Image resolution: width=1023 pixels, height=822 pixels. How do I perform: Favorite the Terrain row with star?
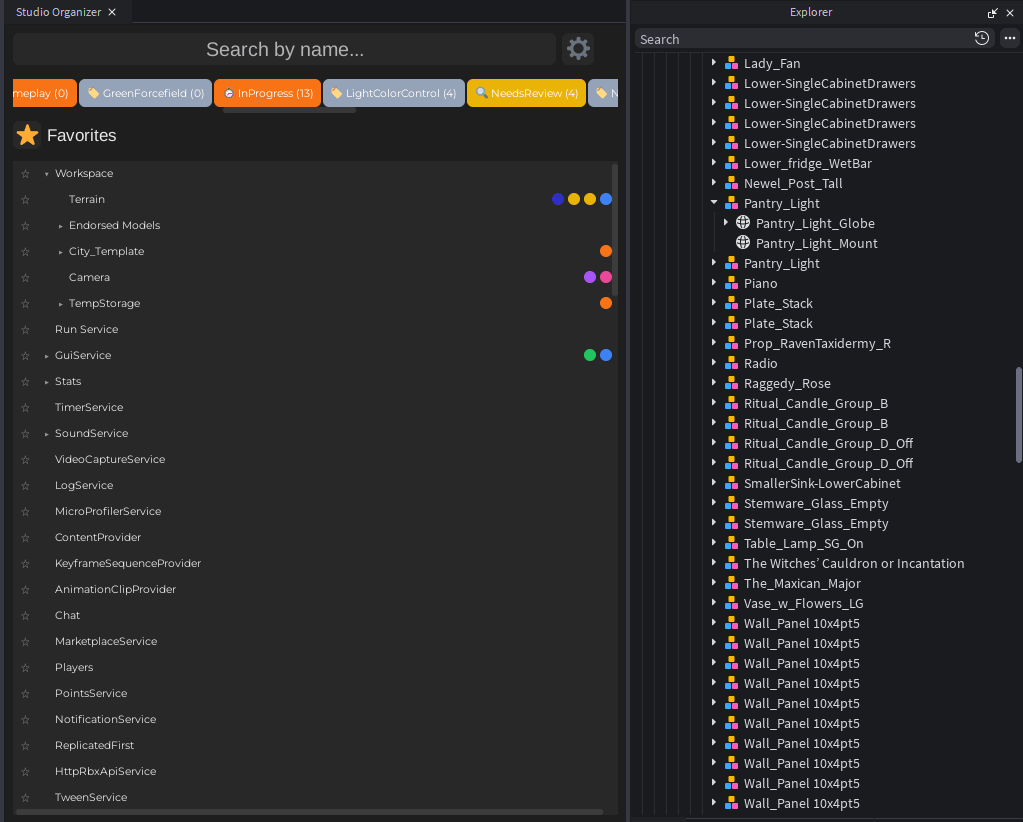26,200
